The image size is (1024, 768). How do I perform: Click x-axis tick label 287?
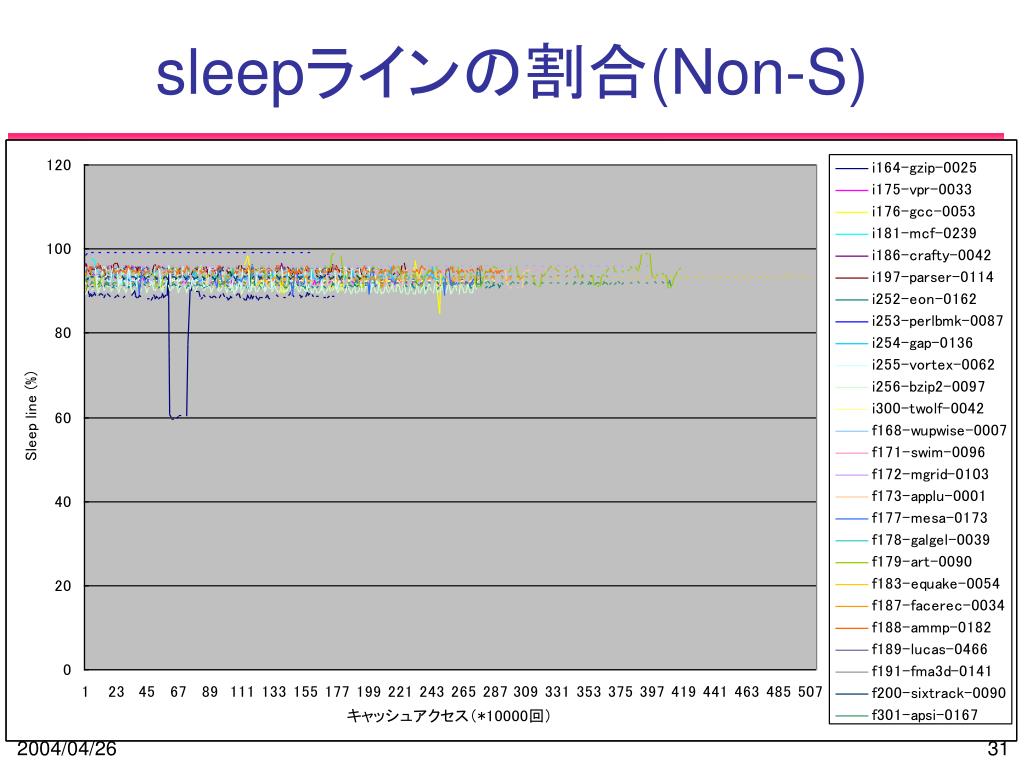pyautogui.click(x=495, y=692)
